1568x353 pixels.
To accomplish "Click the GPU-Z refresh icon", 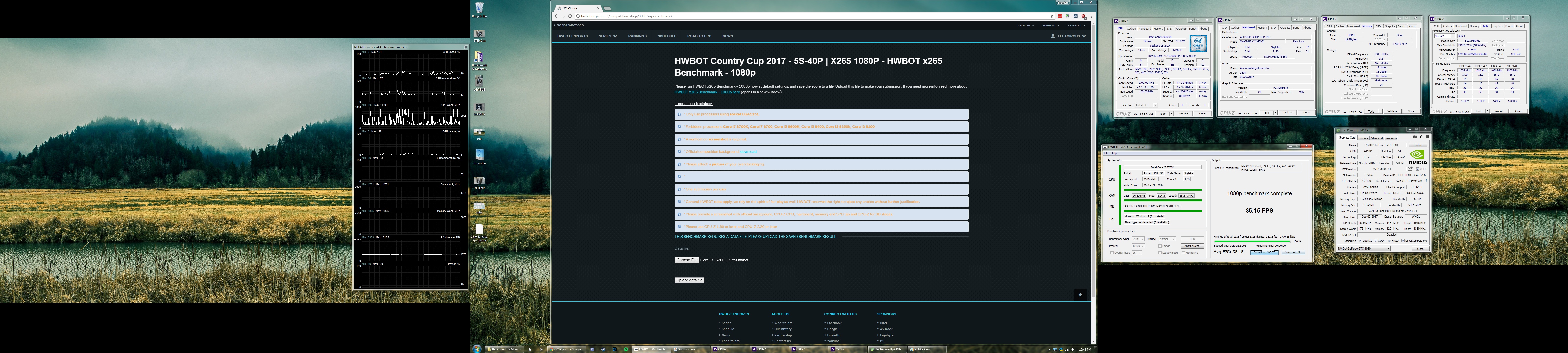I will 1421,137.
